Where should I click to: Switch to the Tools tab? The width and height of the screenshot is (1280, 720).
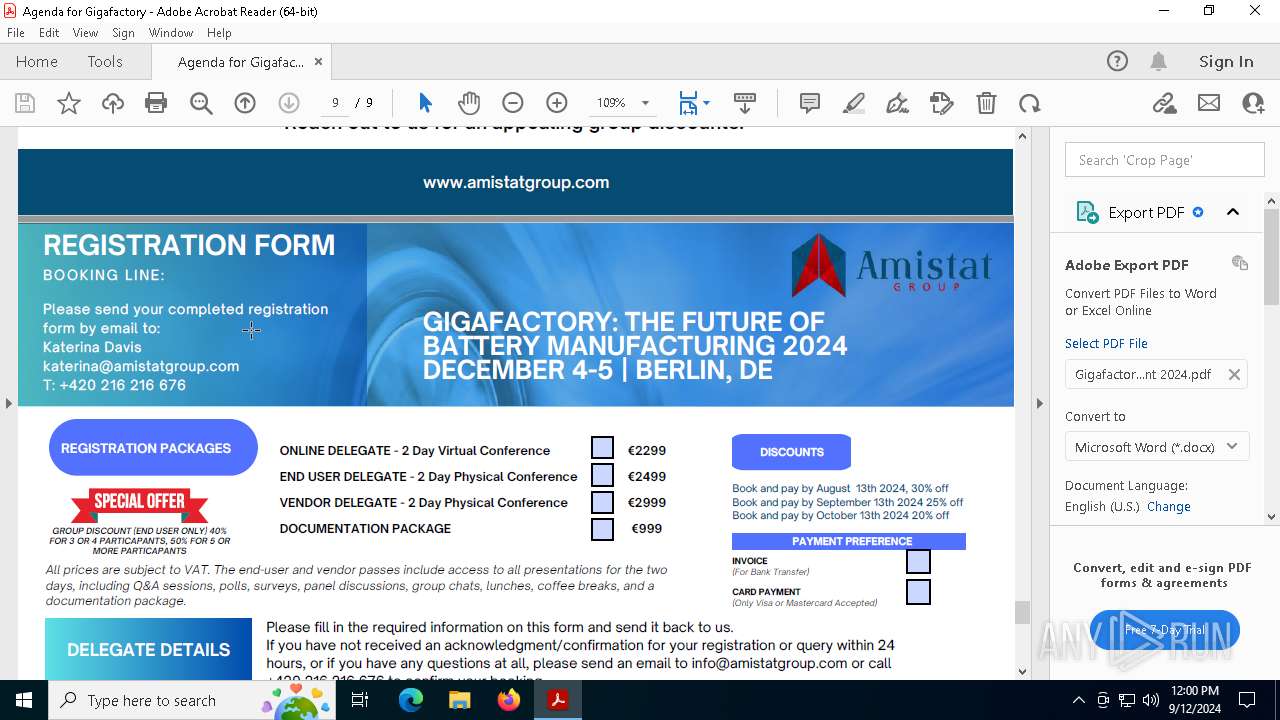pyautogui.click(x=105, y=61)
